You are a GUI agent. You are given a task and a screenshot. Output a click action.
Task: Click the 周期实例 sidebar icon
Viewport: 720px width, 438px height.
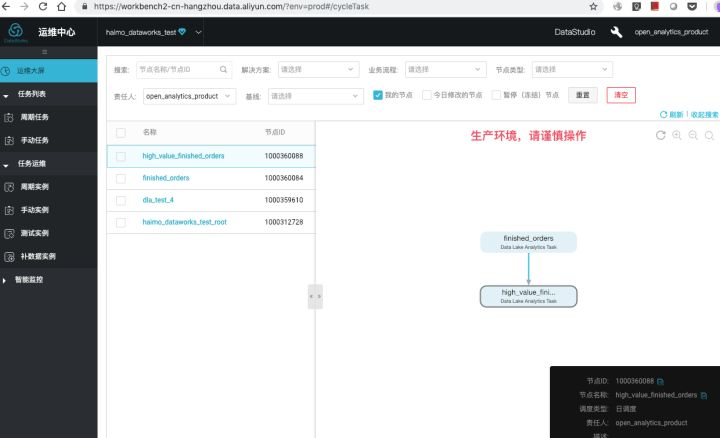(9, 187)
